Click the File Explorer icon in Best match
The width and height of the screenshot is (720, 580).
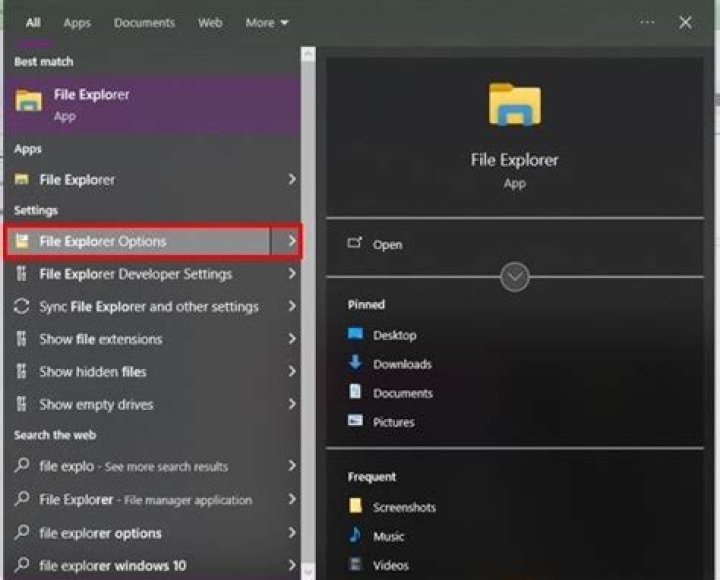click(x=28, y=101)
